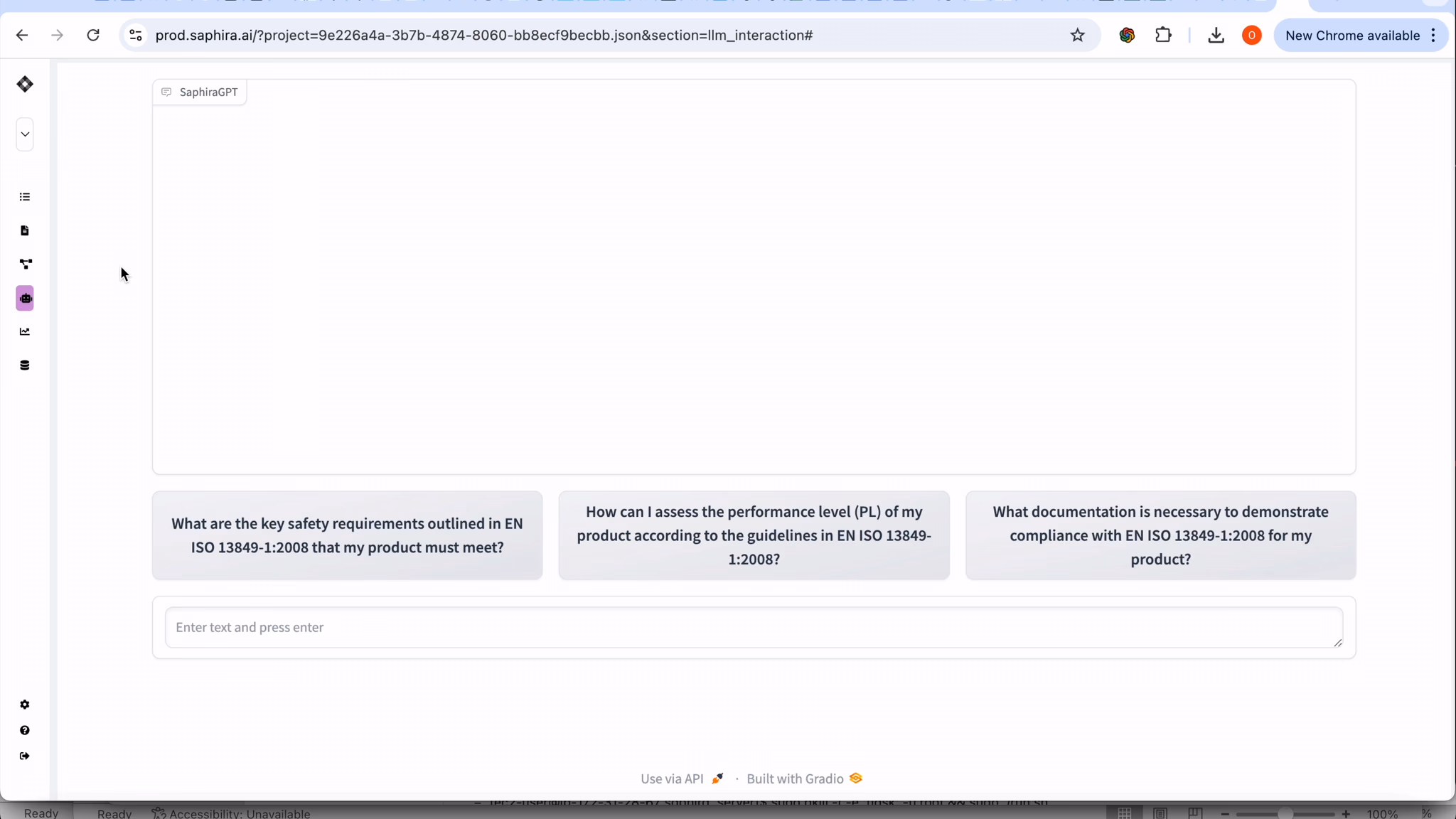Open the Chrome profile menu dropdown

click(1251, 35)
